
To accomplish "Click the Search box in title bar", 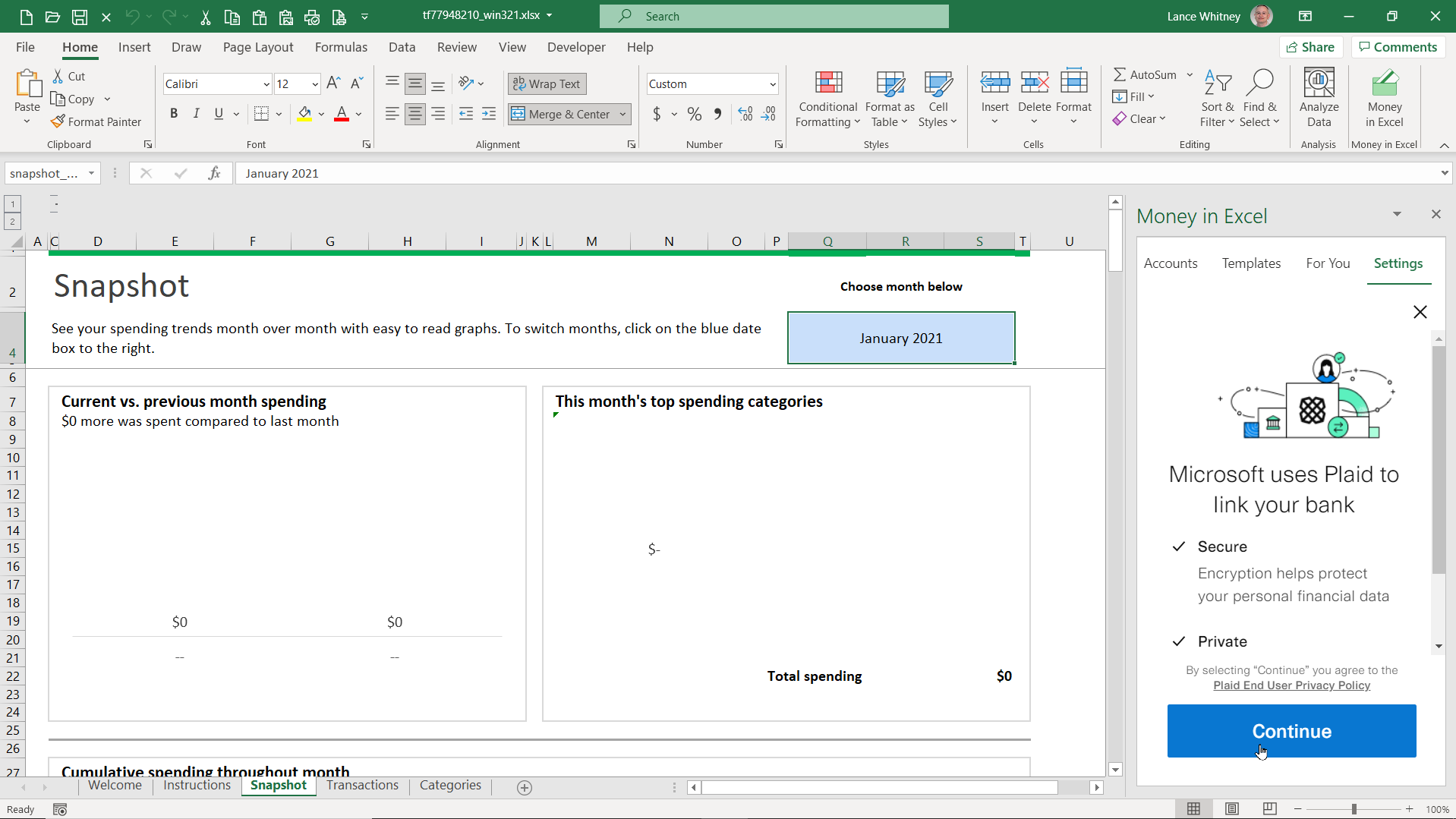I will [774, 16].
